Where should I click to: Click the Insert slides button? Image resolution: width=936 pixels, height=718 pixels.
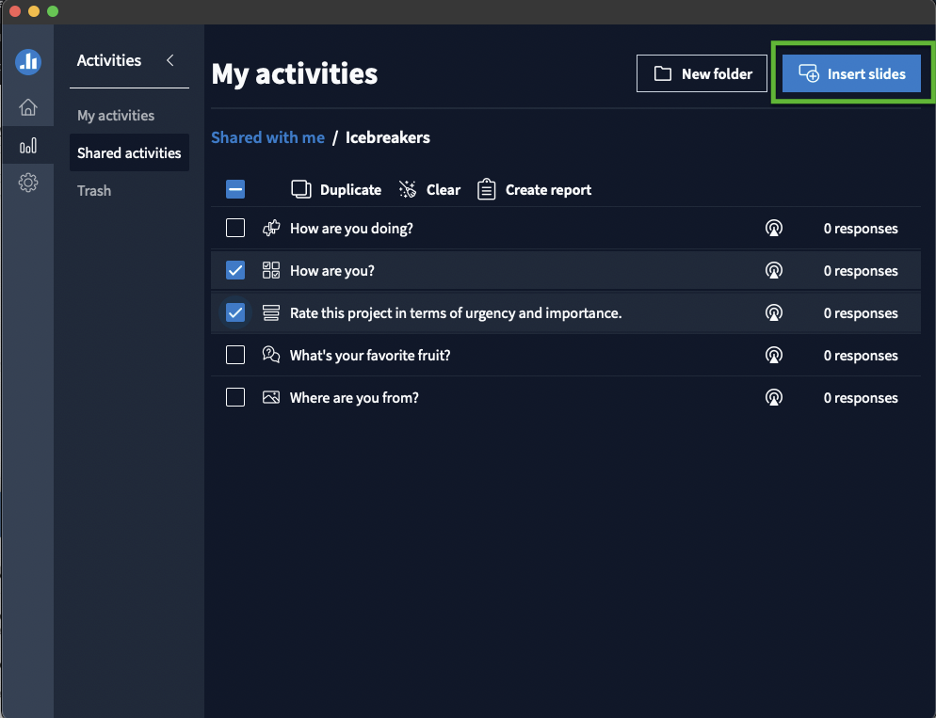[851, 73]
